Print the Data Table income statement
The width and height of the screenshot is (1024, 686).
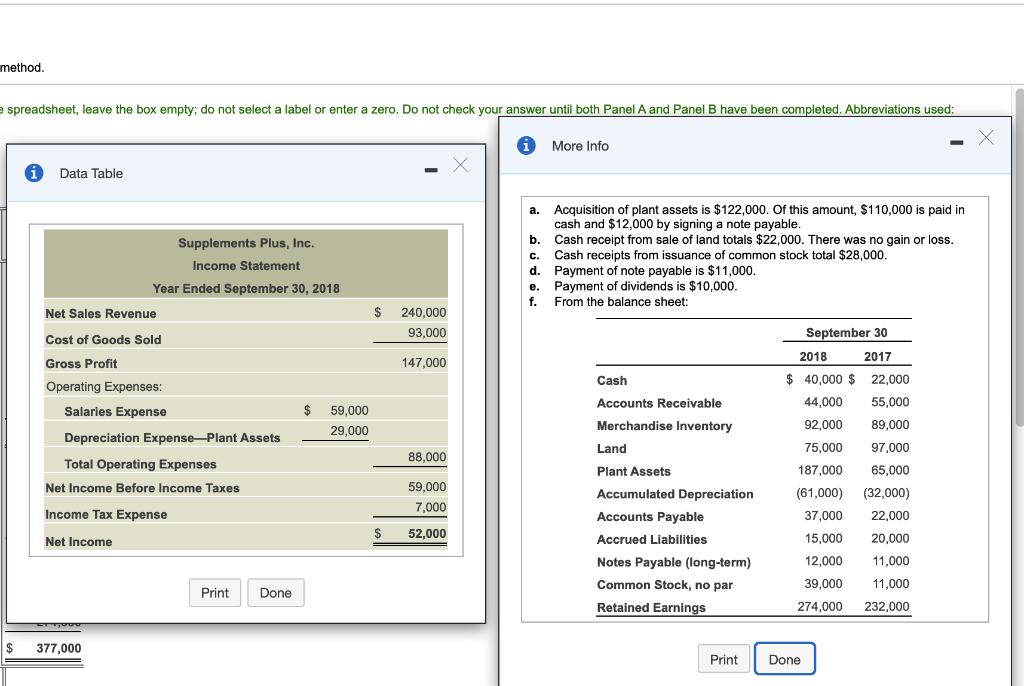coord(215,593)
